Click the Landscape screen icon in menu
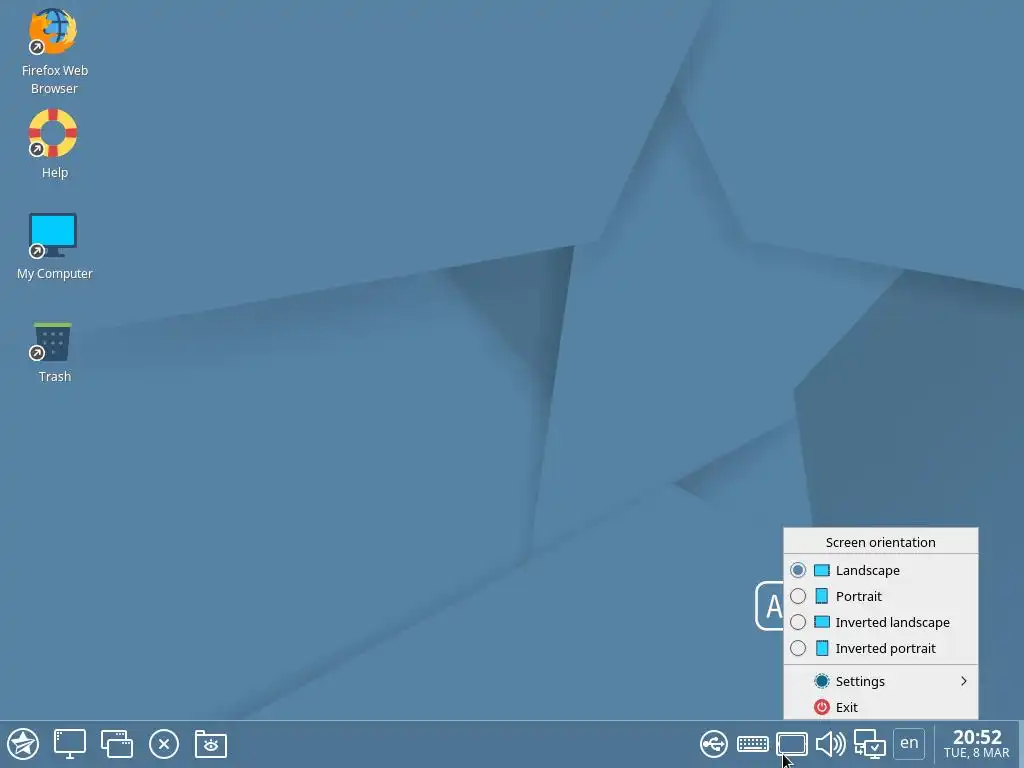Screen dimensions: 1024x768 tap(822, 570)
